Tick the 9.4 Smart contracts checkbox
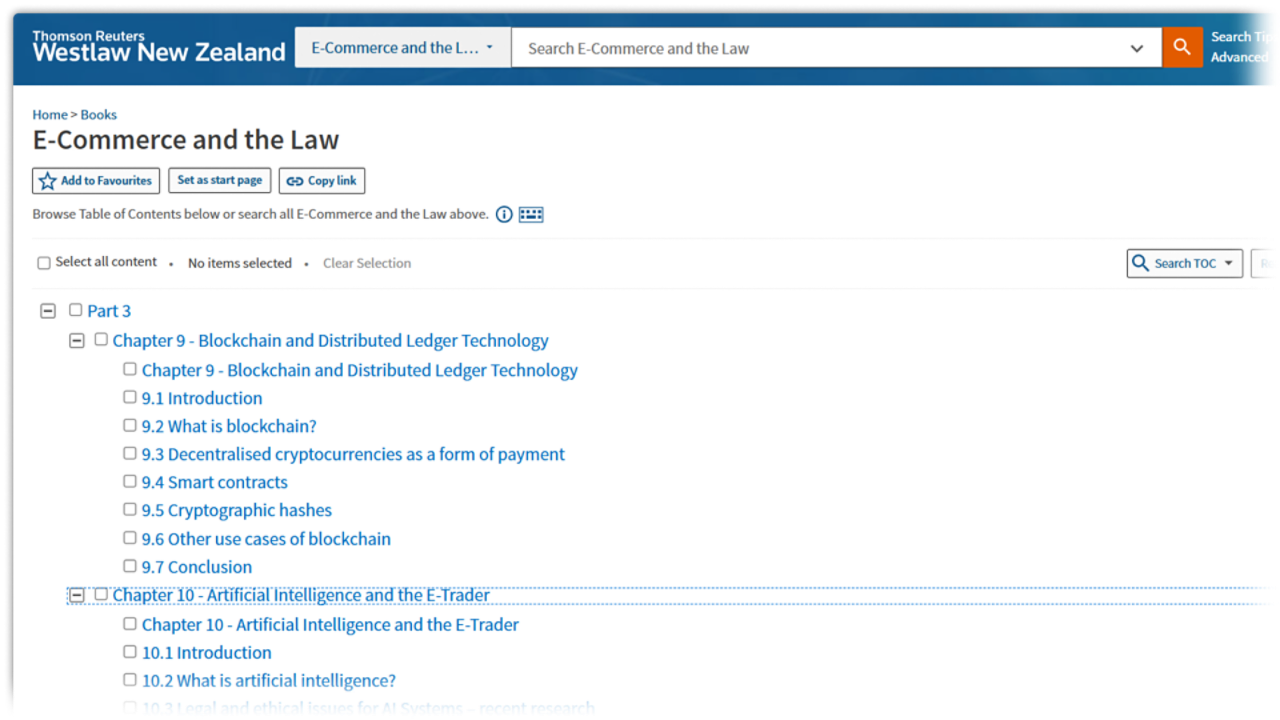Viewport: 1280px width, 720px height. coord(130,481)
